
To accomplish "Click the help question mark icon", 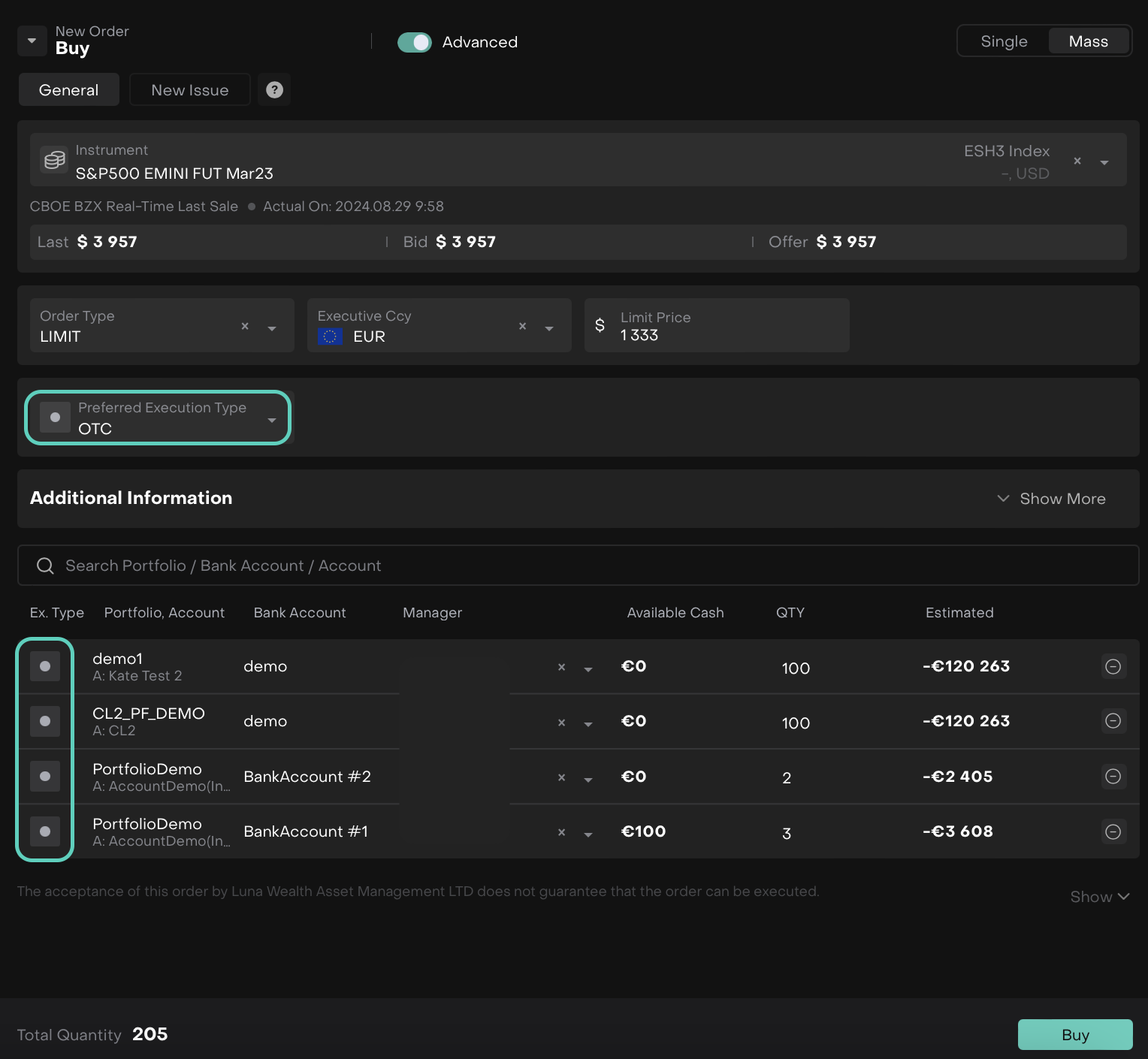I will 274,90.
